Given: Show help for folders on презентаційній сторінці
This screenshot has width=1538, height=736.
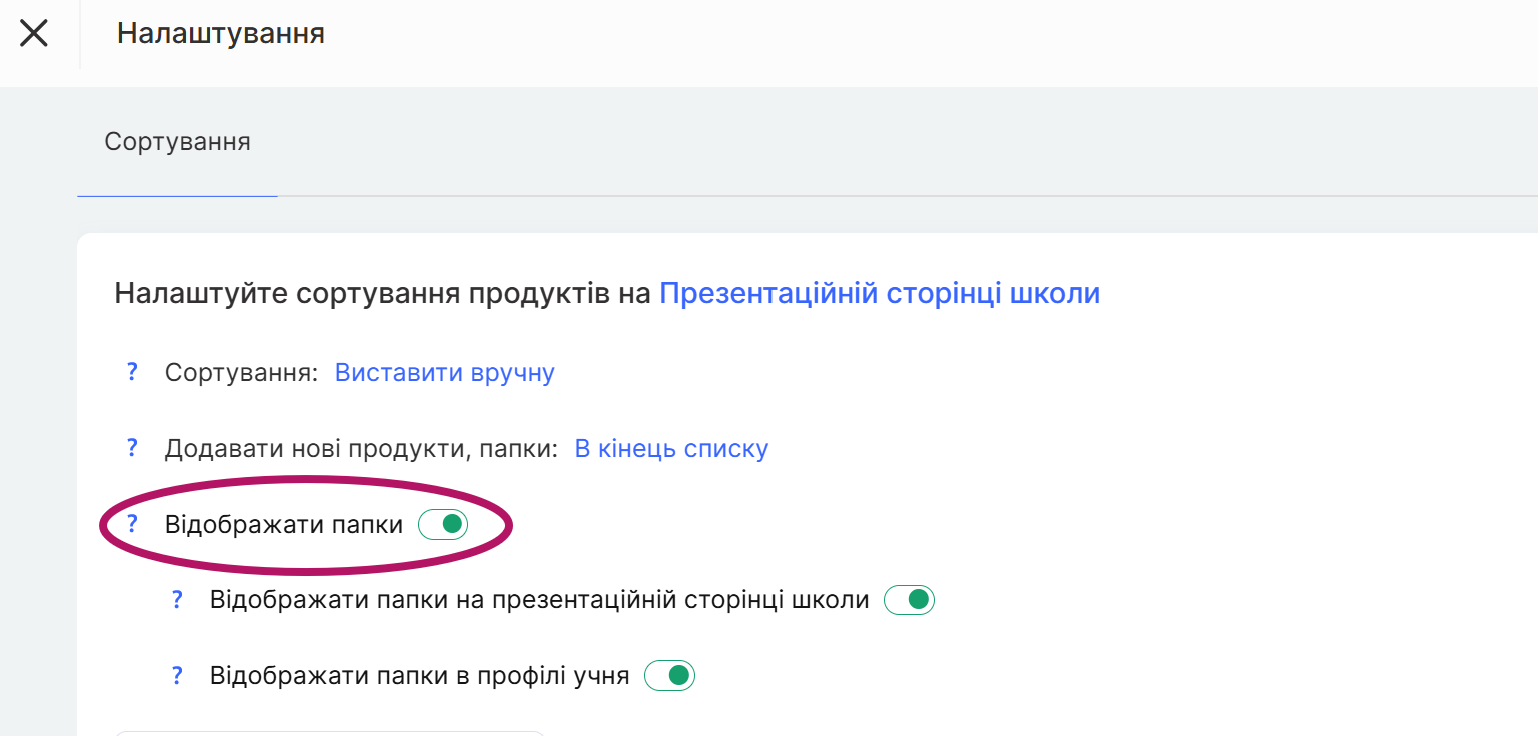Looking at the screenshot, I should (177, 600).
